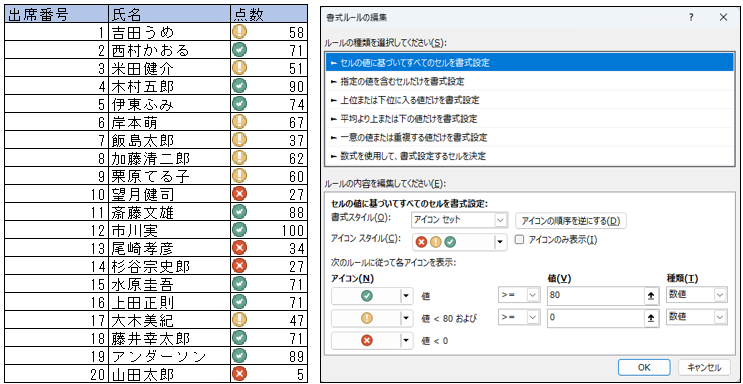Image resolution: width=743 pixels, height=384 pixels.
Task: Click the yellow icon beside 飯島太郎
Action: click(x=240, y=140)
